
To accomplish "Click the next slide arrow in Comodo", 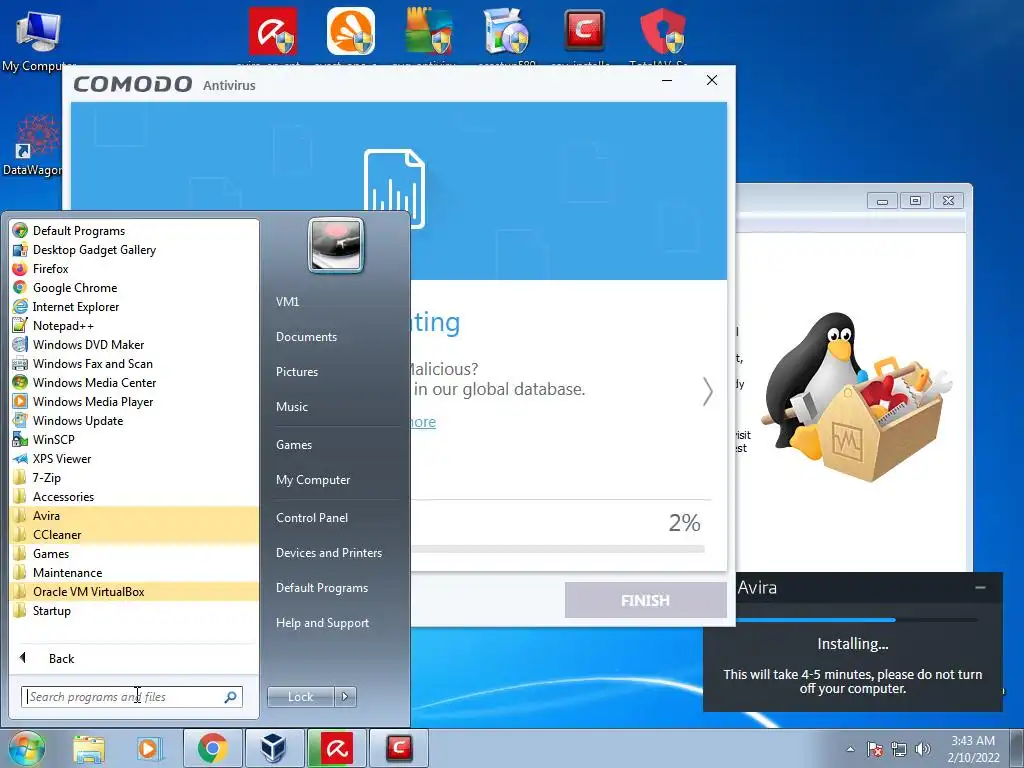I will tap(707, 392).
